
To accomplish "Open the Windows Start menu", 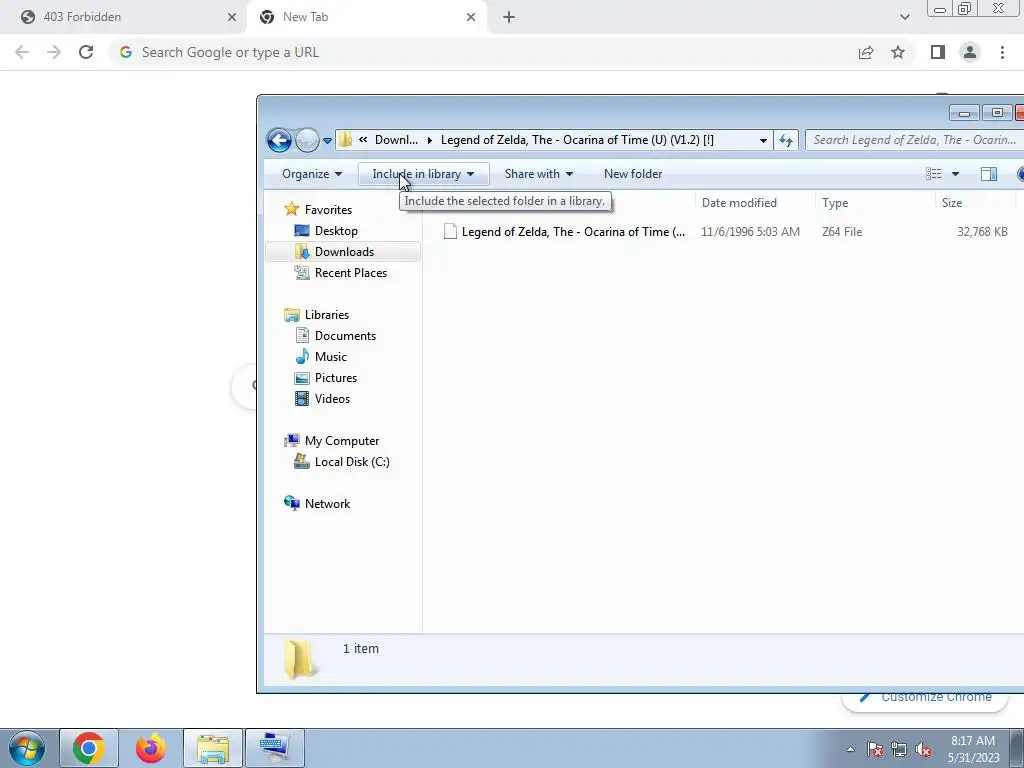I will click(26, 748).
